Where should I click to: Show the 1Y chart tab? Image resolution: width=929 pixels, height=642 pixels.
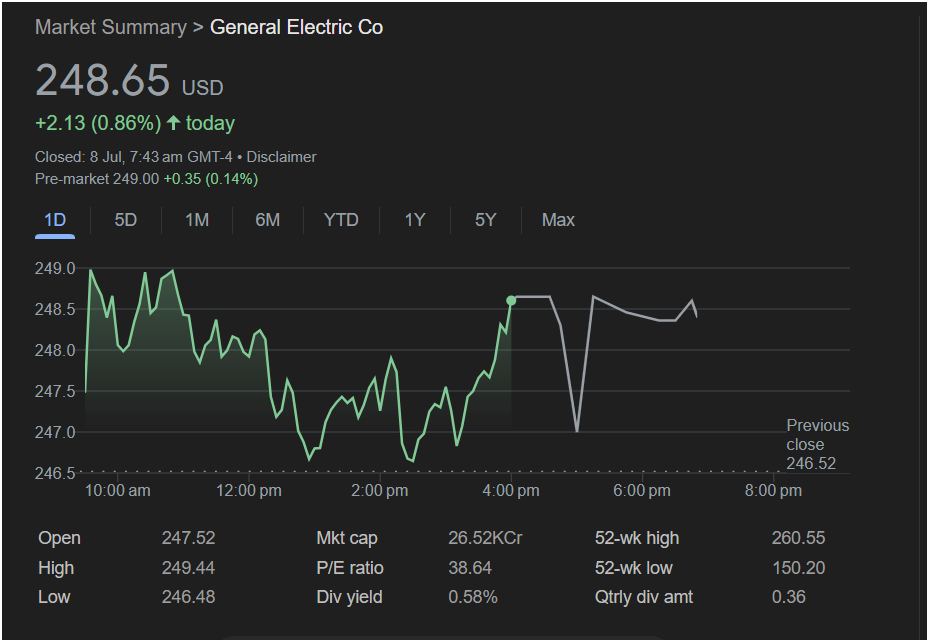(x=415, y=220)
